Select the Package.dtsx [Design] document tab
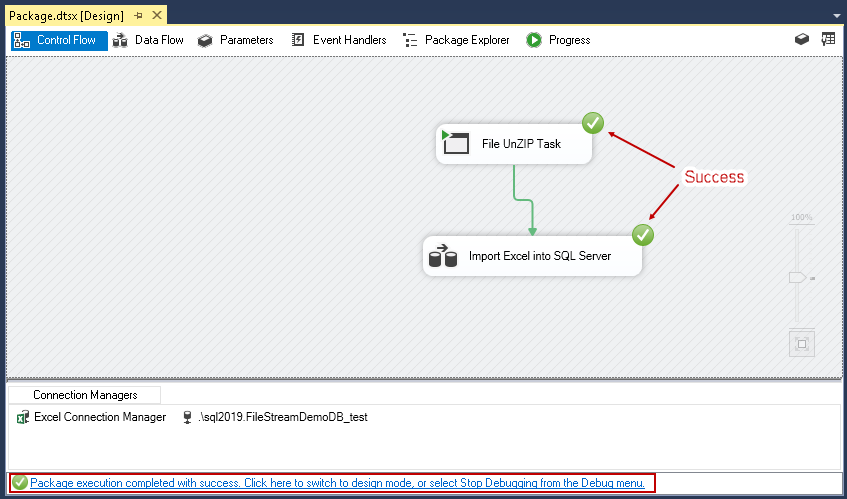This screenshot has height=499, width=847. click(x=66, y=16)
